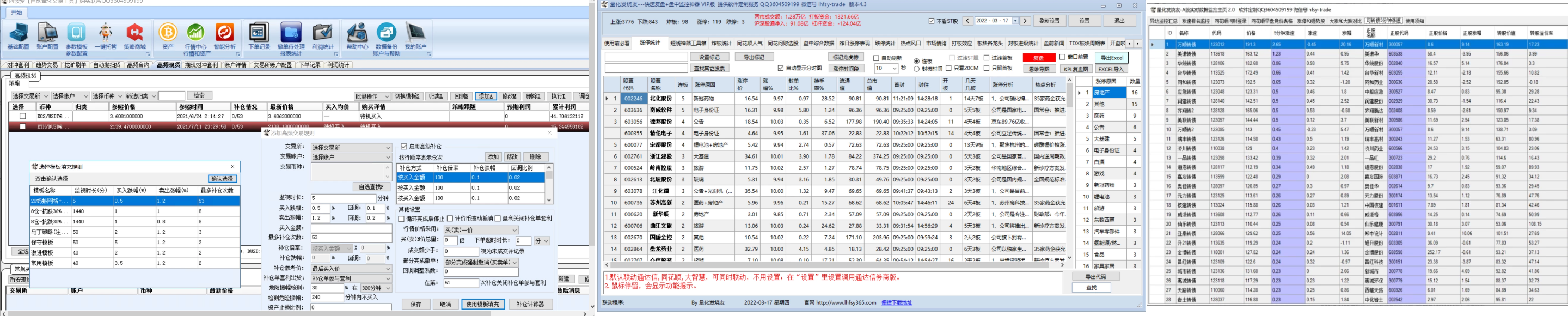
Task: Open 账户配置 ribbon icon
Action: (x=47, y=37)
